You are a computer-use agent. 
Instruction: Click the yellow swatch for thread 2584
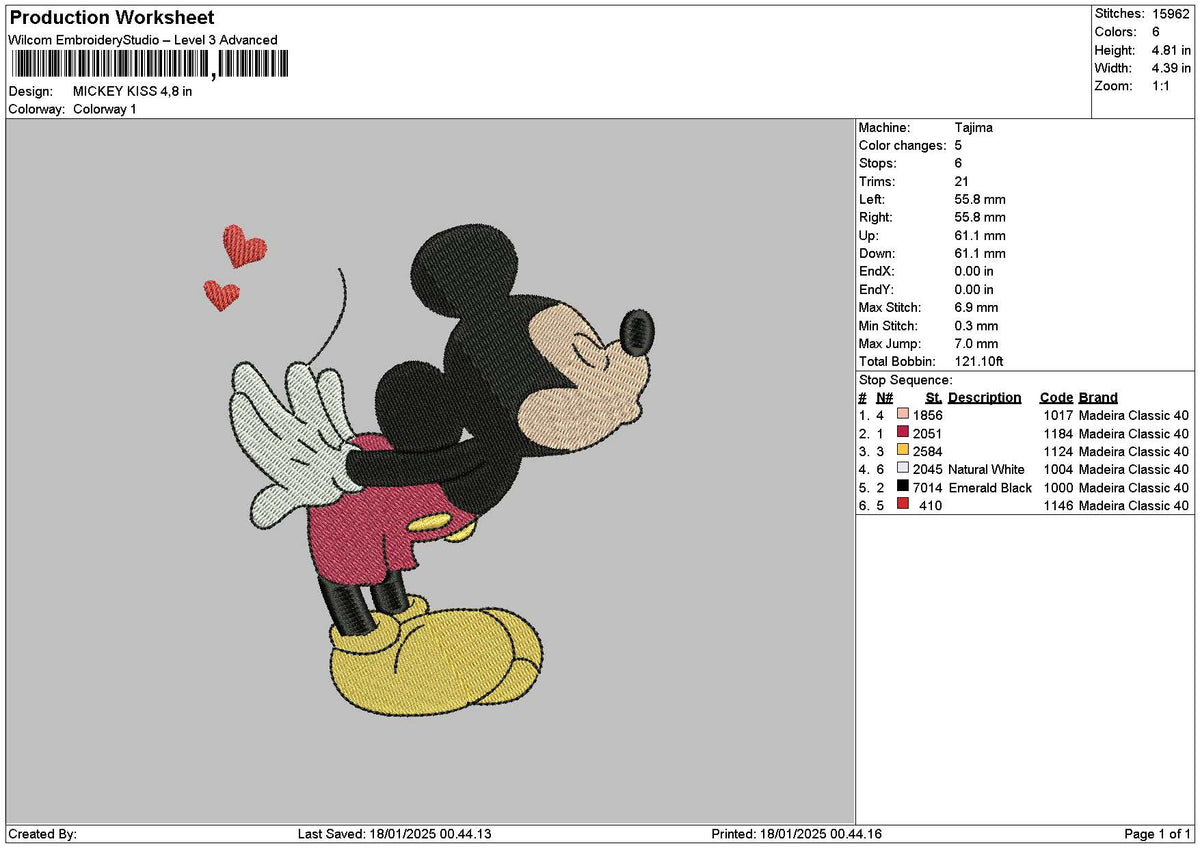(903, 451)
